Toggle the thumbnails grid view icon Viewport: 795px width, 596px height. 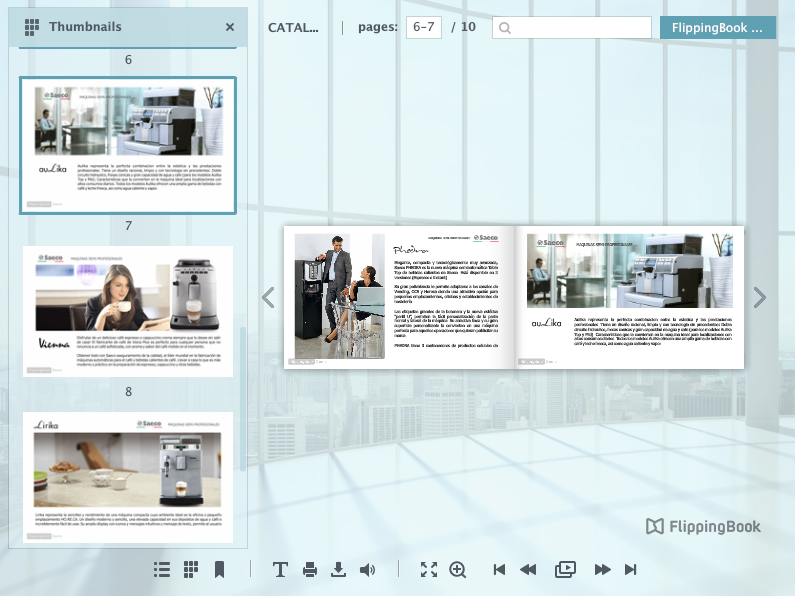190,569
